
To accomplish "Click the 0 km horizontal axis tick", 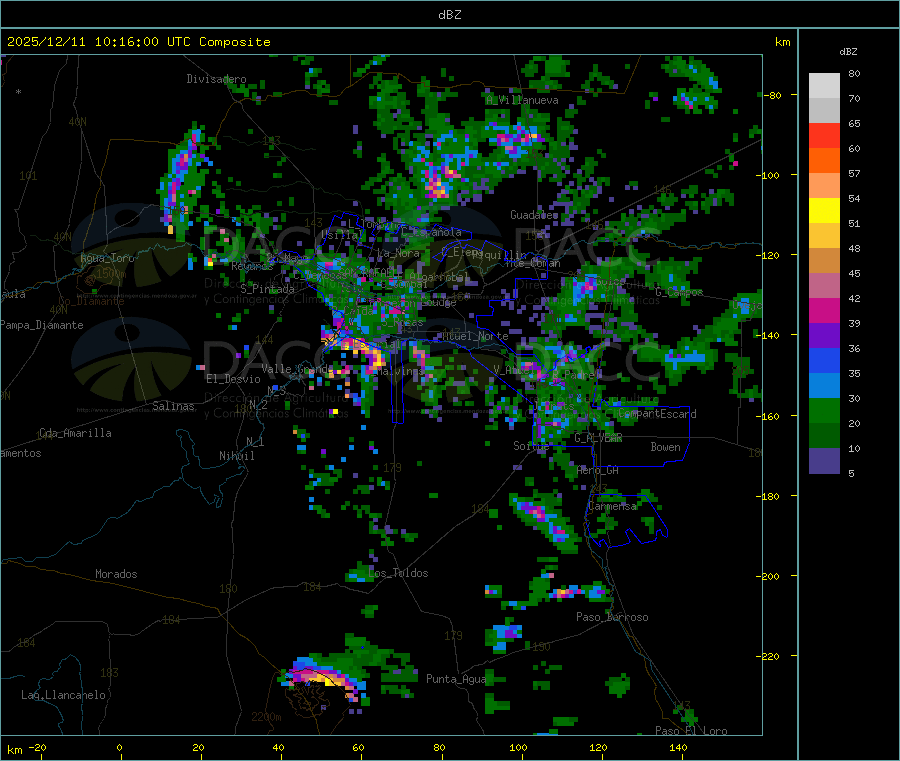I will pos(119,747).
